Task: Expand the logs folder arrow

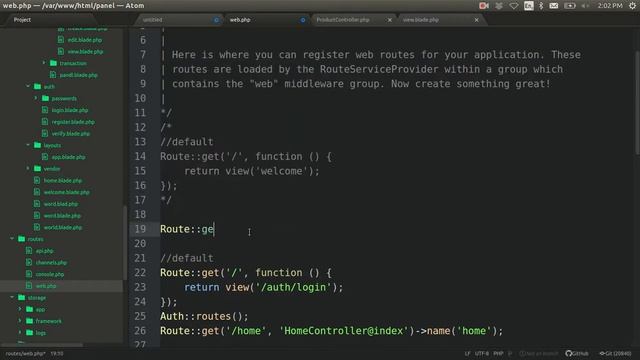Action: coord(20,333)
